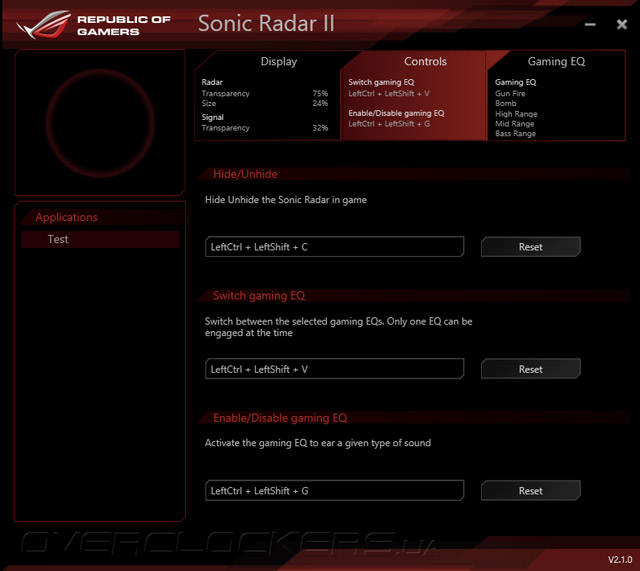Minimize the Sonic Radar II window
Image resolution: width=640 pixels, height=571 pixels.
coord(590,24)
